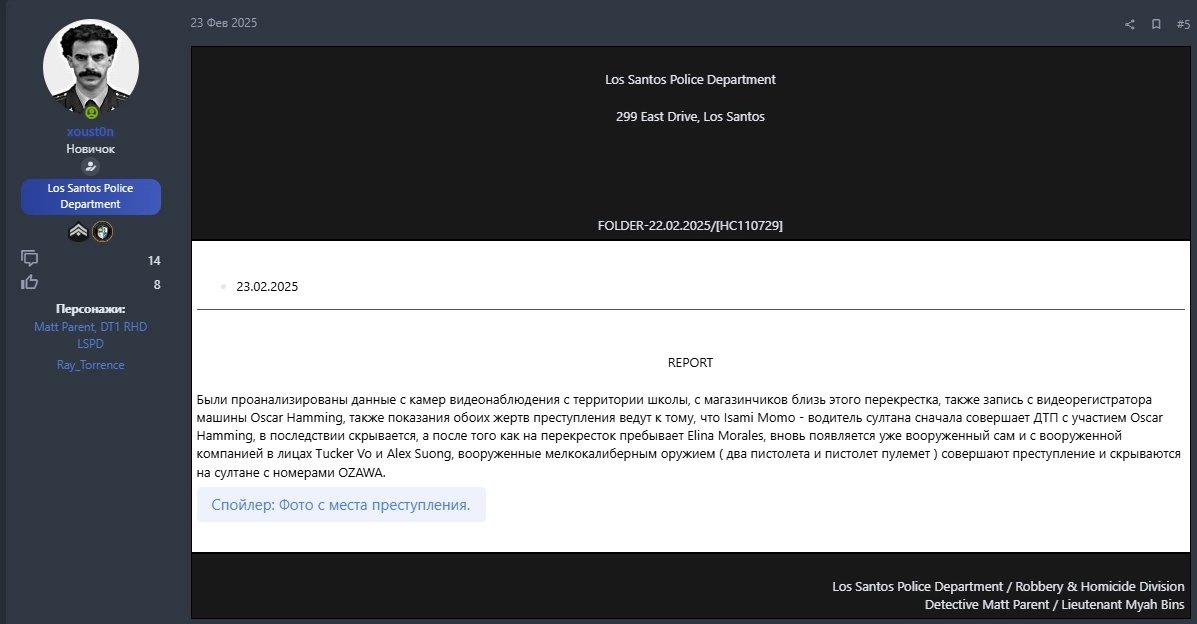Open the xoust0n avatar image
The width and height of the screenshot is (1197, 624).
pyautogui.click(x=90, y=68)
